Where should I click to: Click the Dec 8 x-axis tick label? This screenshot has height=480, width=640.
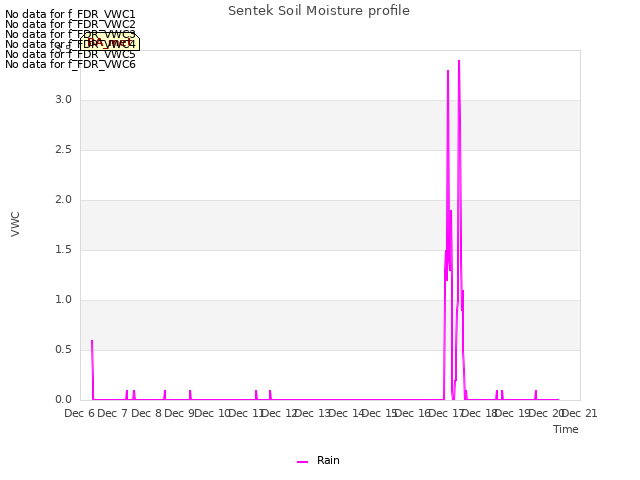point(147,413)
